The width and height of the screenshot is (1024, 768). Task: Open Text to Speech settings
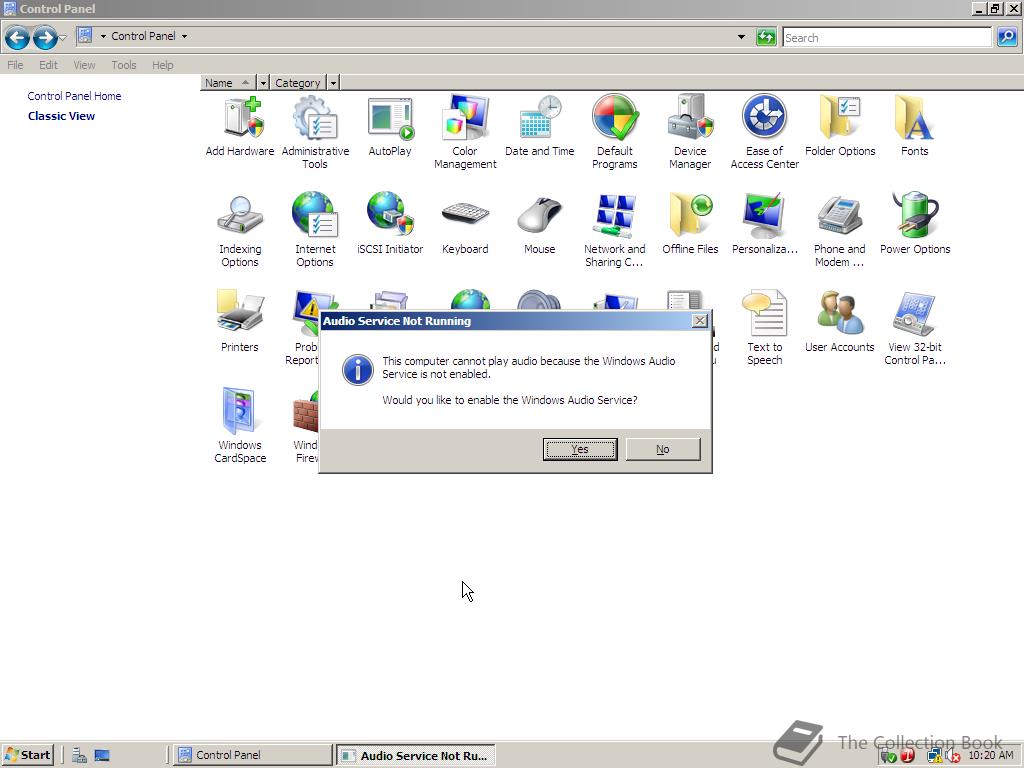(765, 328)
